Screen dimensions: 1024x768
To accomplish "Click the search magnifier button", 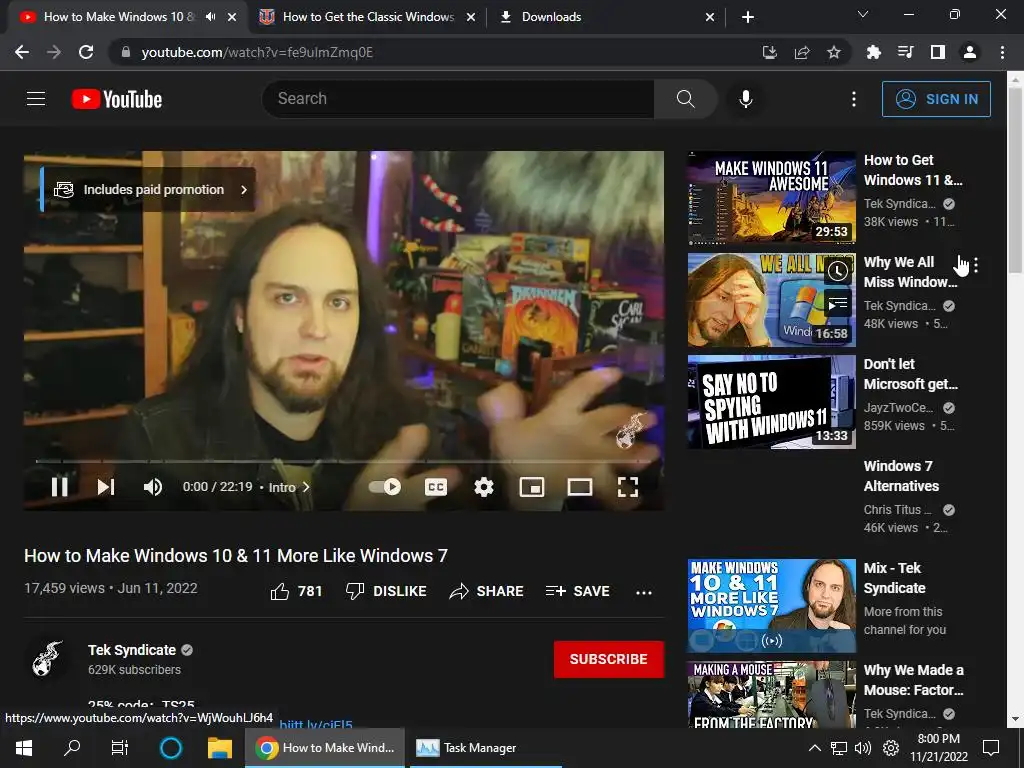I will pos(685,99).
